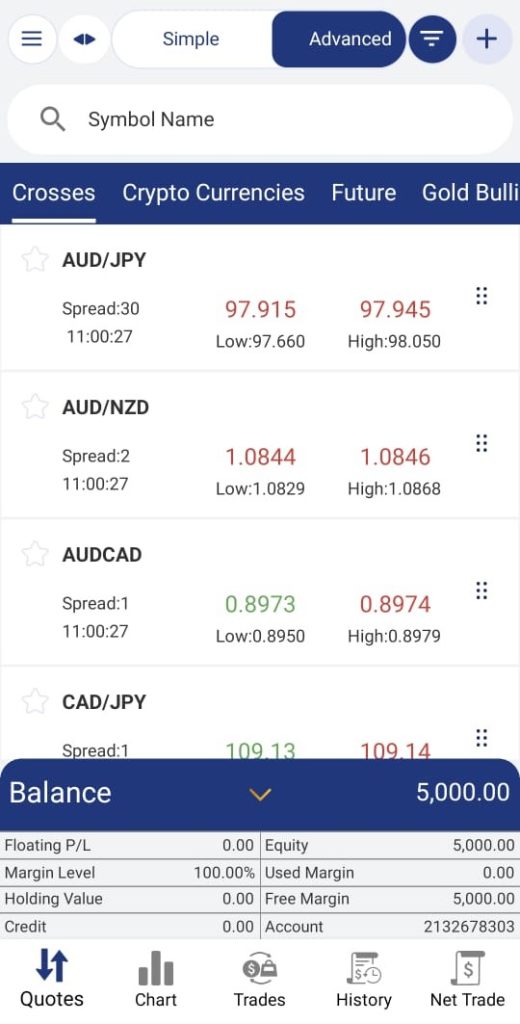This screenshot has height=1024, width=520.
Task: Select AUD/NZD bid price 1.0844
Action: point(260,456)
